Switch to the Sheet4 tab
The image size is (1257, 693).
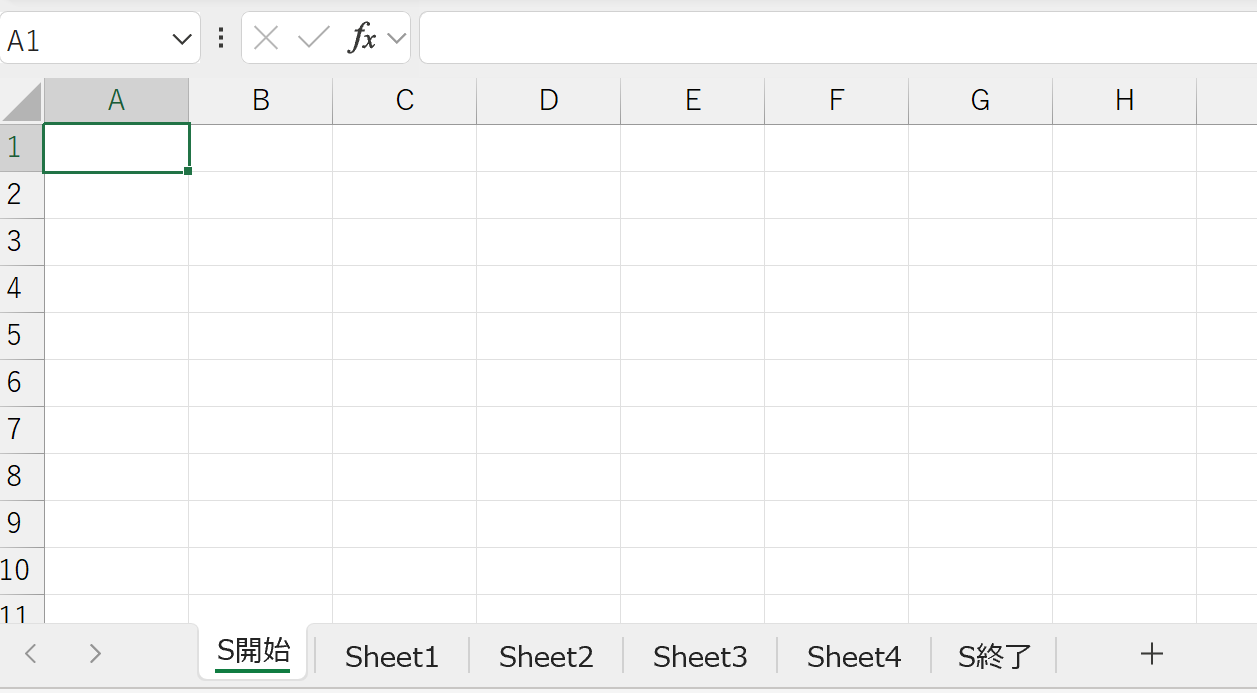point(854,656)
